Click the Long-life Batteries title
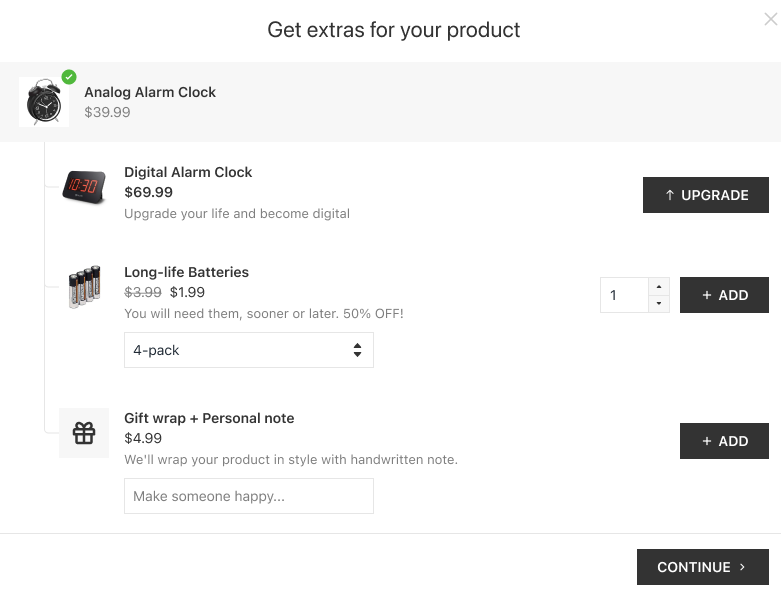The width and height of the screenshot is (781, 591). click(186, 272)
